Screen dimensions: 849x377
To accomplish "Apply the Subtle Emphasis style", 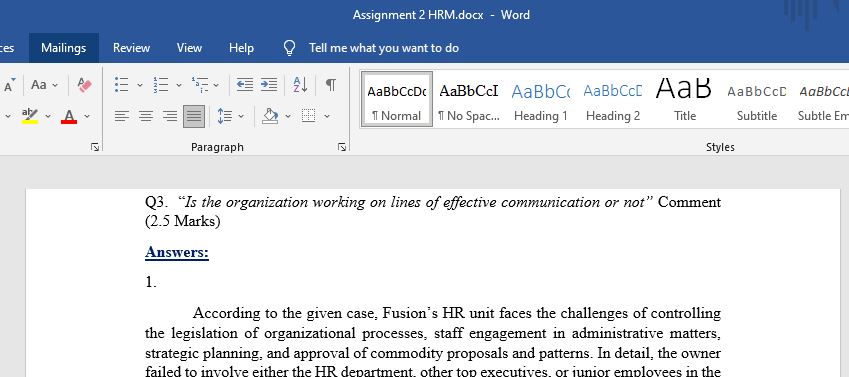I will tap(823, 100).
